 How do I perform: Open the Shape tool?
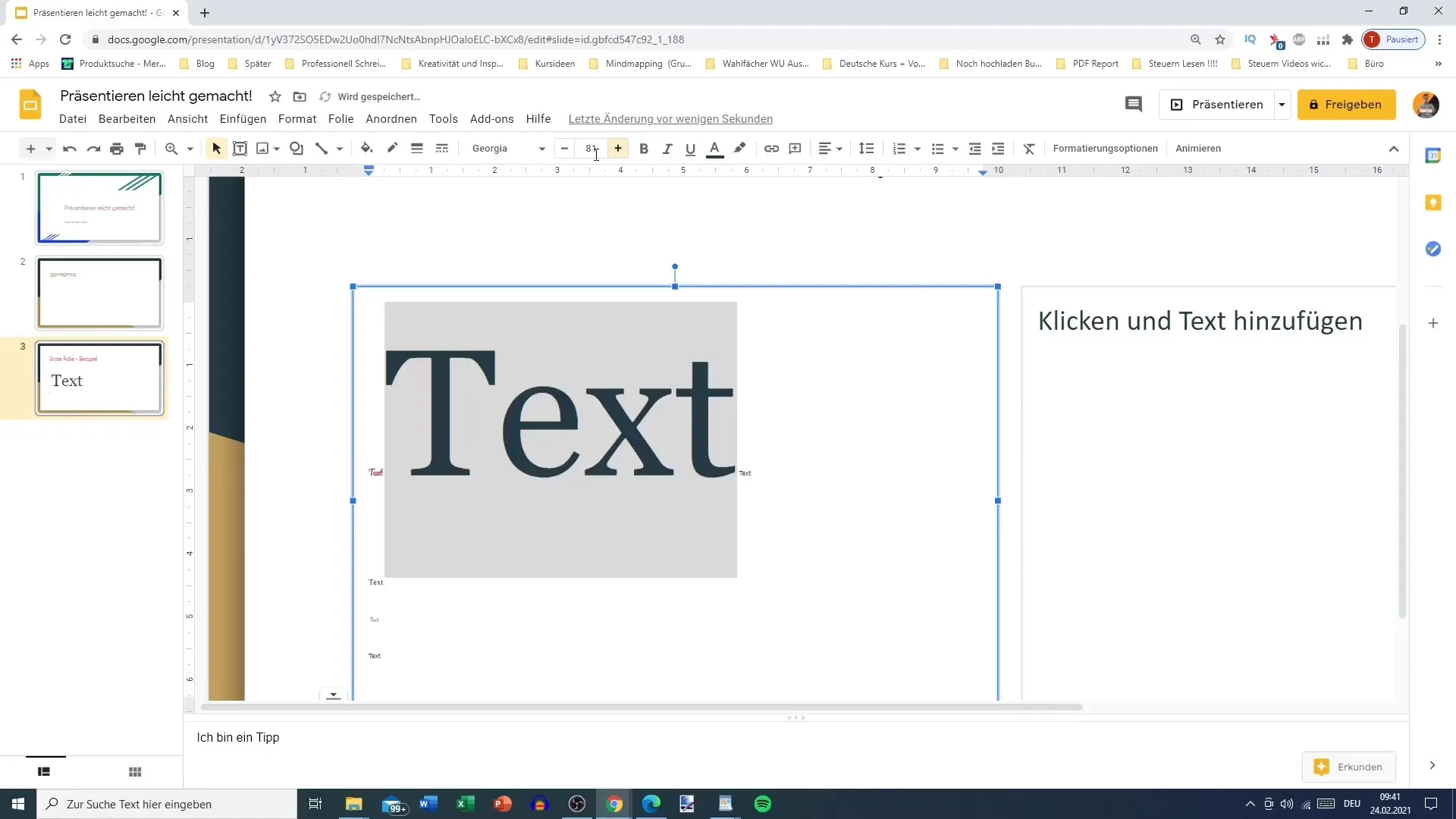coord(297,149)
